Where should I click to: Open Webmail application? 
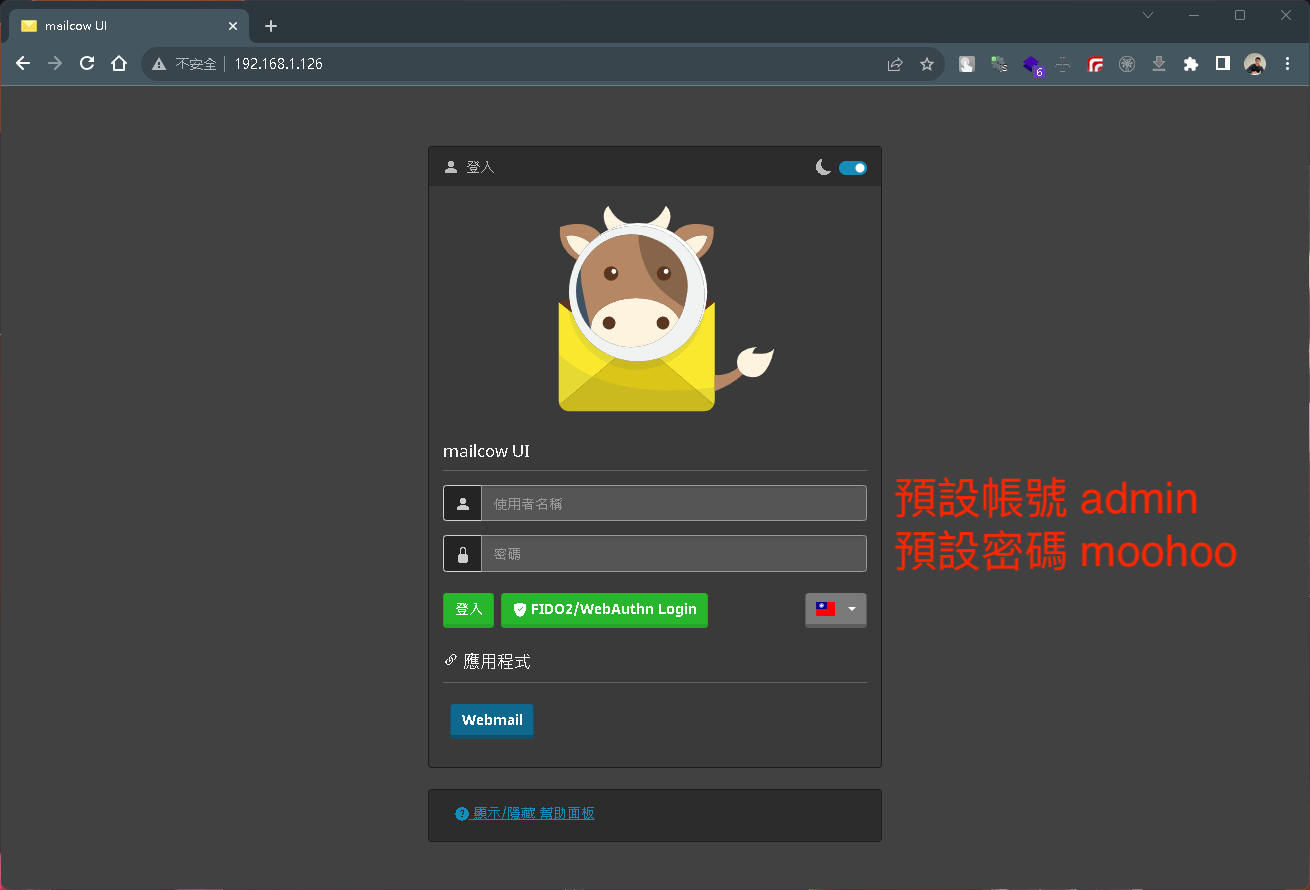492,720
